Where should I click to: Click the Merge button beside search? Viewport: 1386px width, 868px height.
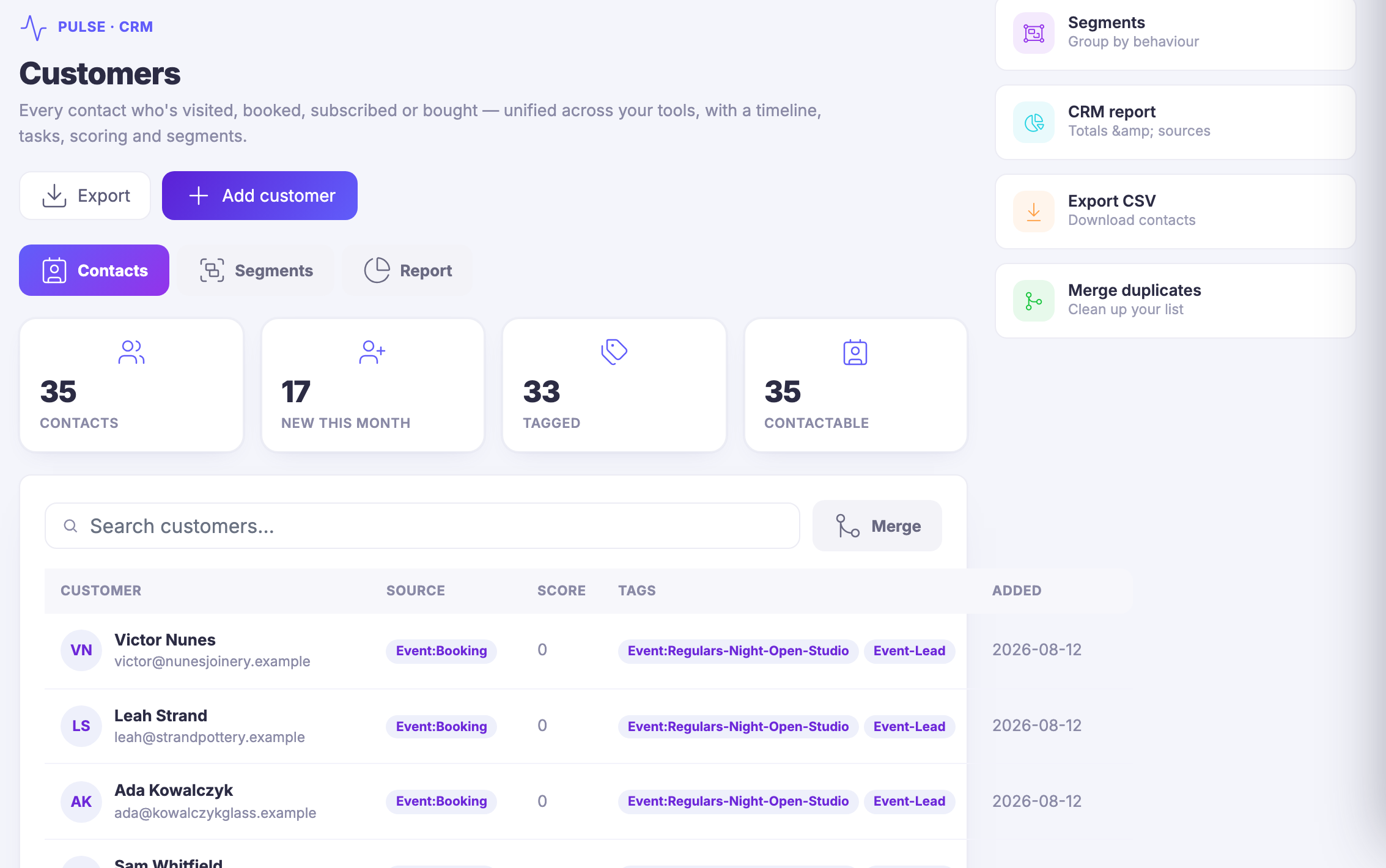coord(877,526)
